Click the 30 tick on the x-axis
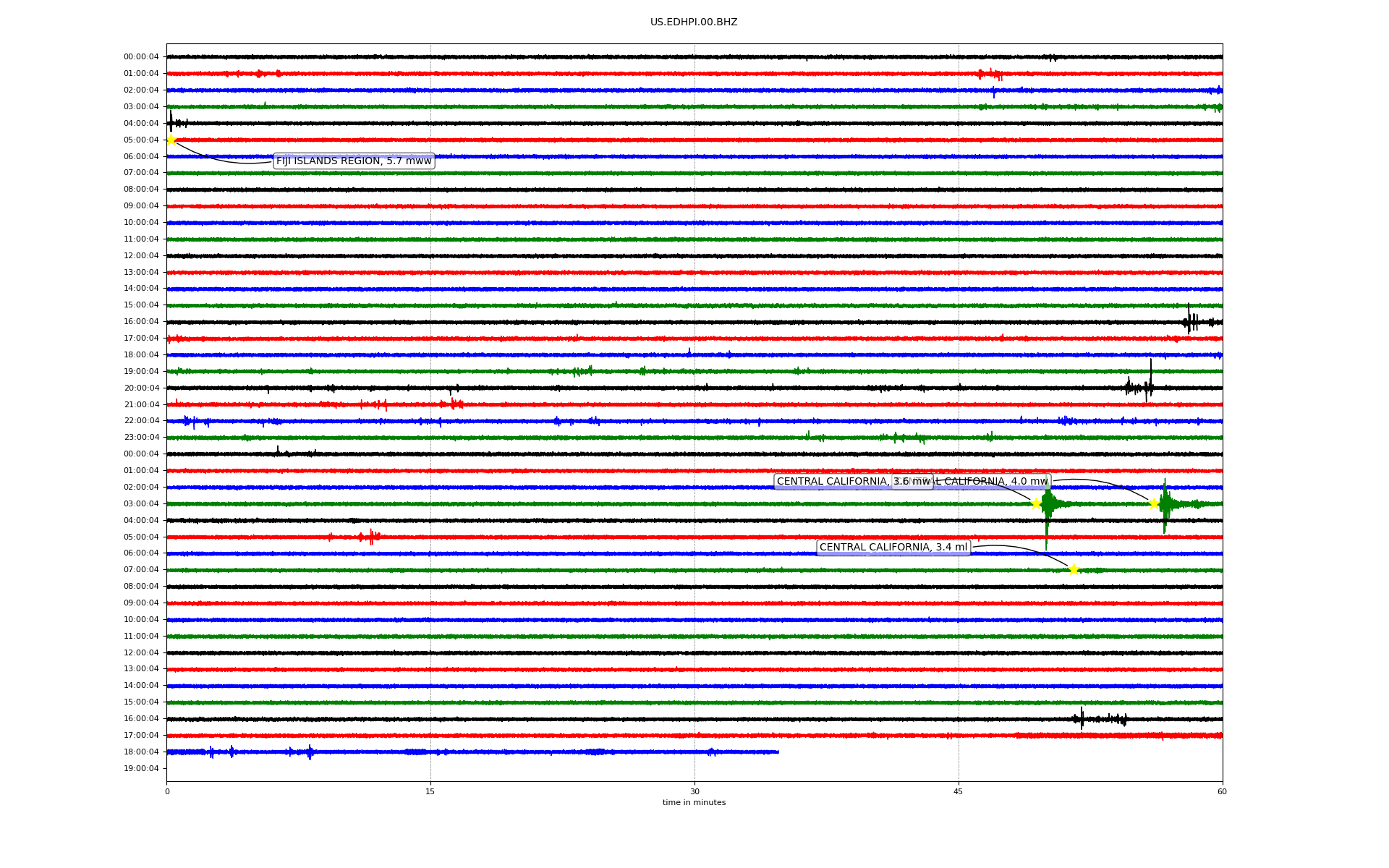Image resolution: width=1389 pixels, height=868 pixels. point(694,791)
